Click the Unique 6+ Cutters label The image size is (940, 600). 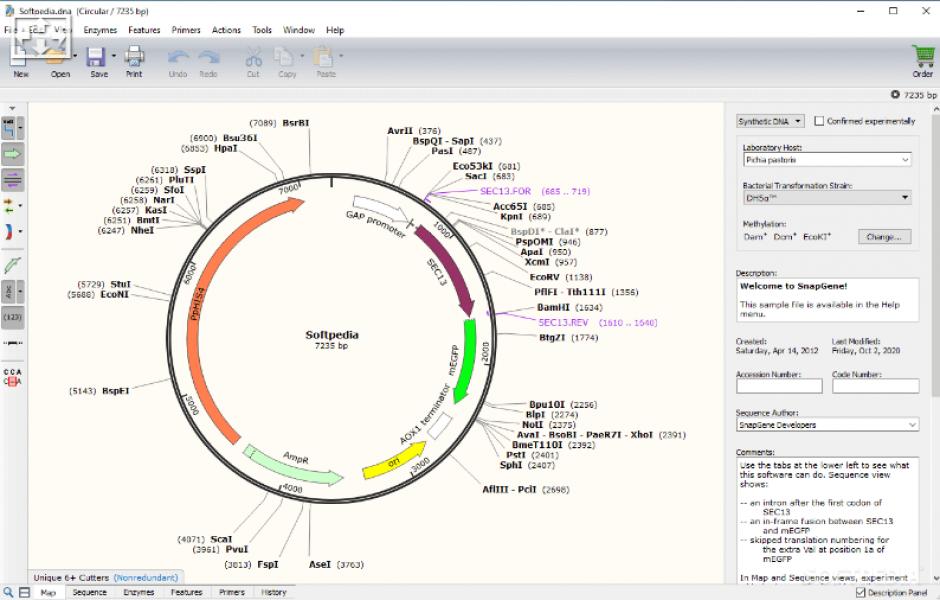point(71,578)
